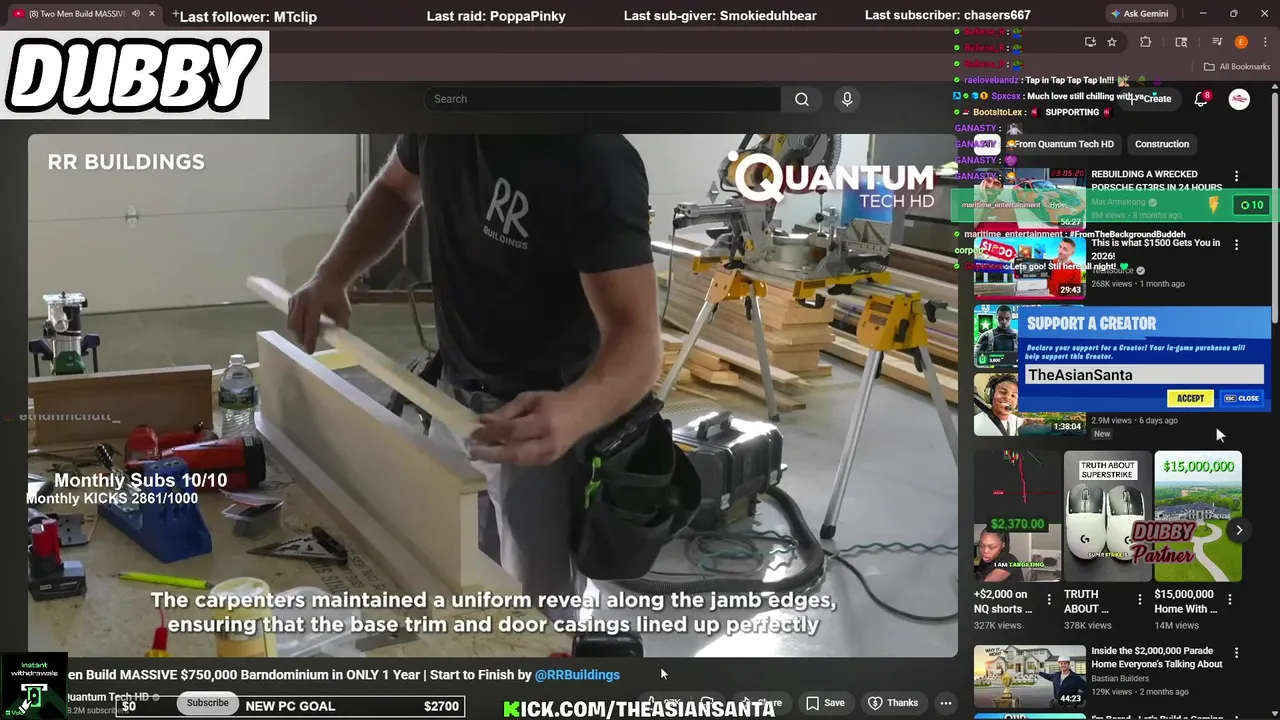Viewport: 1280px width, 720px height.
Task: Show next shorts with arrow chevron
Action: point(1238,531)
